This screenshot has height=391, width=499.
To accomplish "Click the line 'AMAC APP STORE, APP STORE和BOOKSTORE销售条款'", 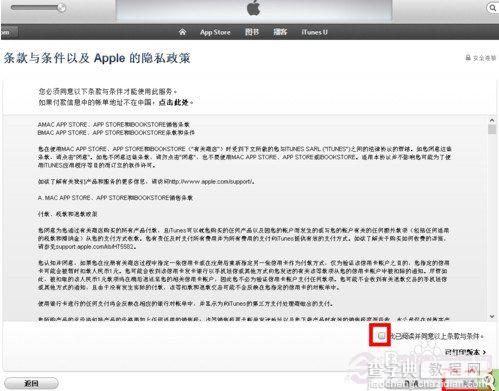I will [114, 124].
